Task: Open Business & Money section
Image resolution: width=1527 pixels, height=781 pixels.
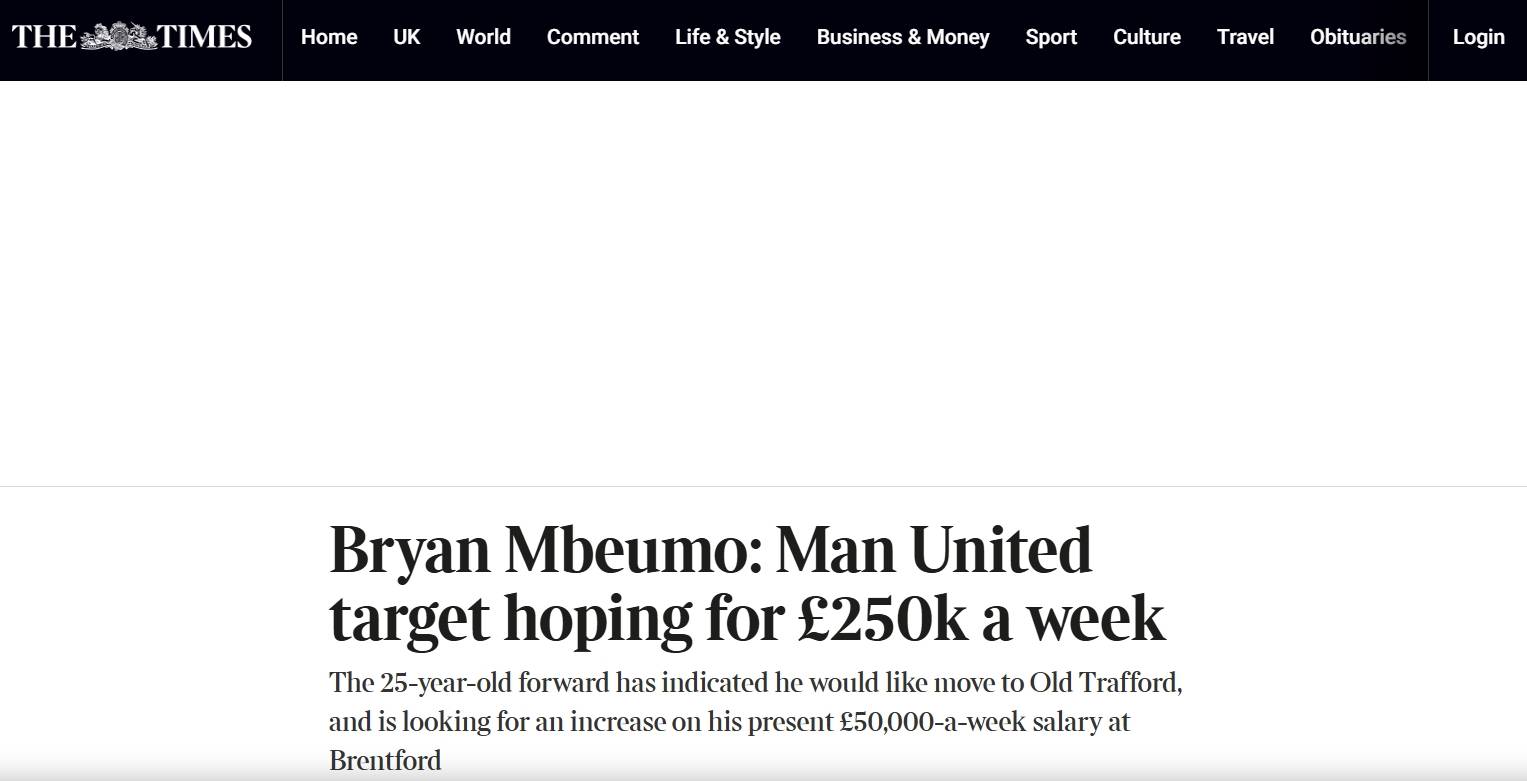Action: coord(903,37)
